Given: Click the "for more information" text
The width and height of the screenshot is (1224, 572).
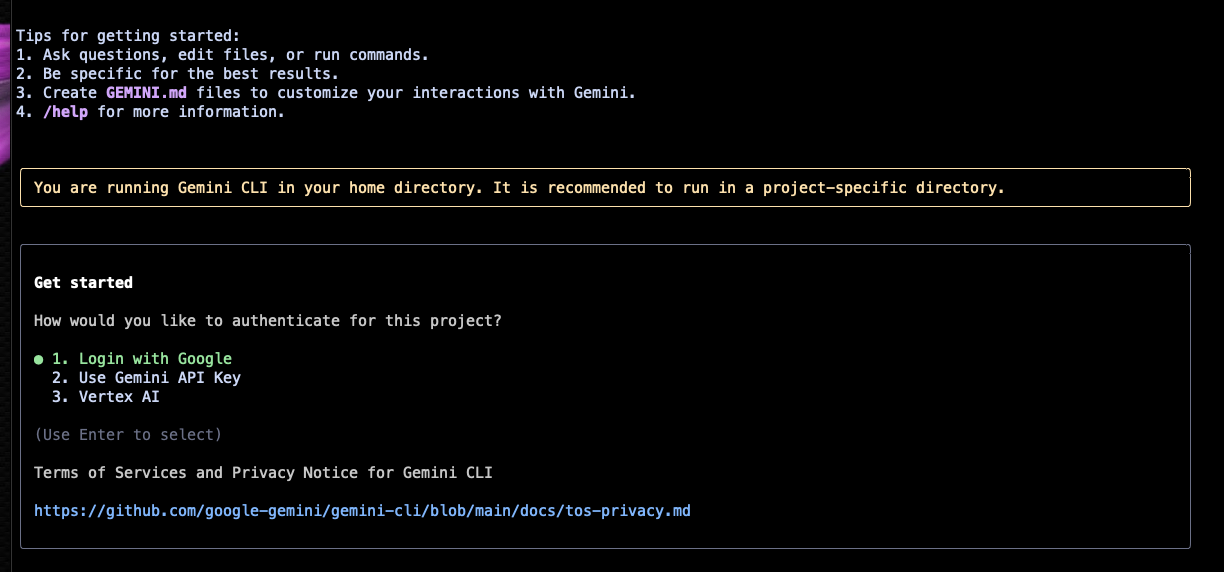Looking at the screenshot, I should pos(191,112).
